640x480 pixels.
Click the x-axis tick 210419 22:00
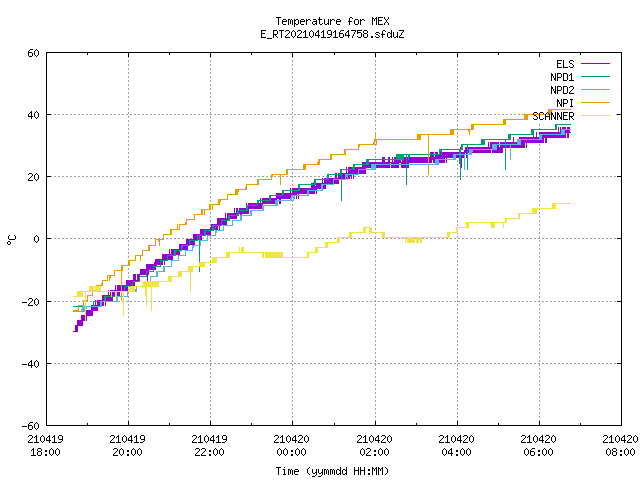(209, 446)
